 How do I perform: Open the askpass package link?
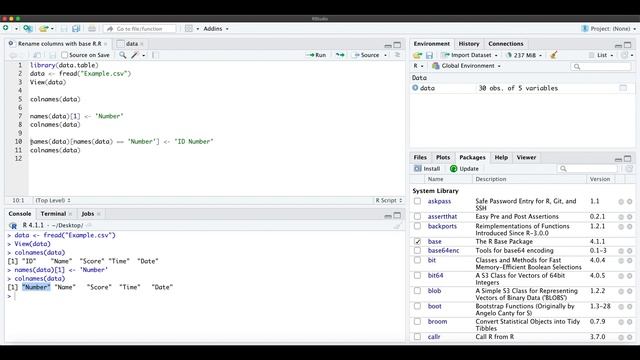tap(439, 201)
